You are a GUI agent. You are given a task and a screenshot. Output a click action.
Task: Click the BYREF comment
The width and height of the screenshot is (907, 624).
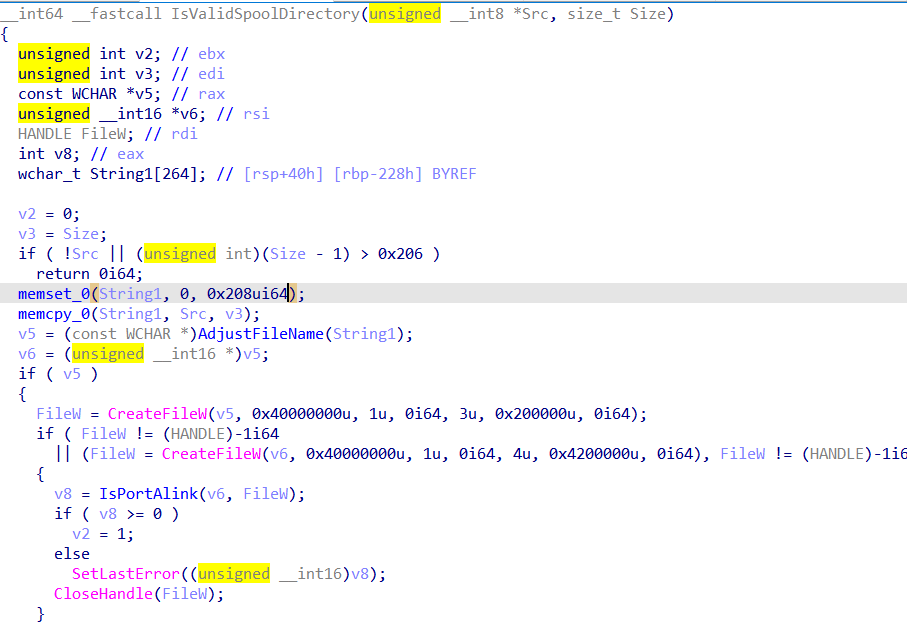(454, 174)
